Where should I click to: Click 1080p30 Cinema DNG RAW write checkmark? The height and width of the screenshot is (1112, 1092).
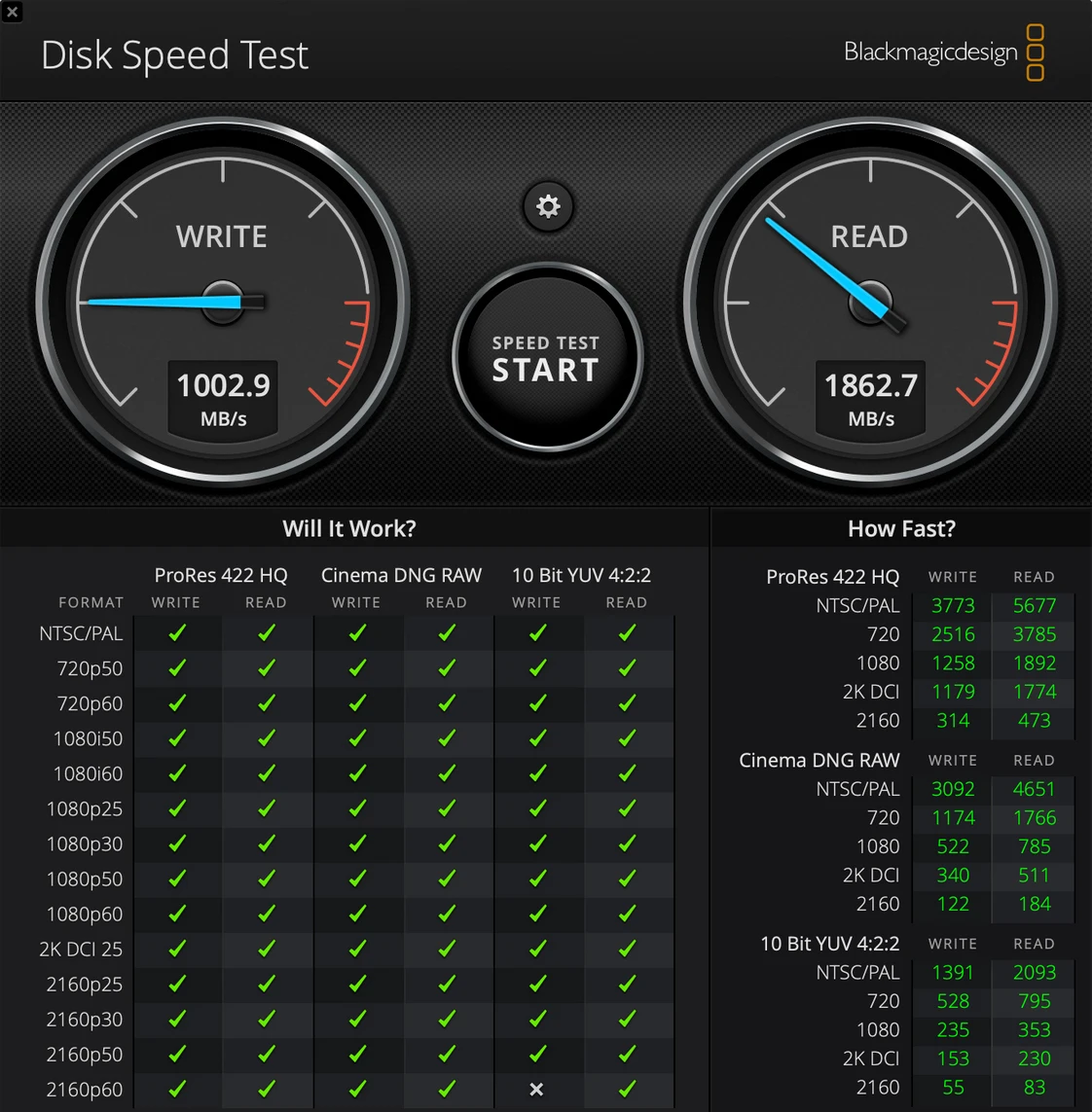pyautogui.click(x=357, y=843)
